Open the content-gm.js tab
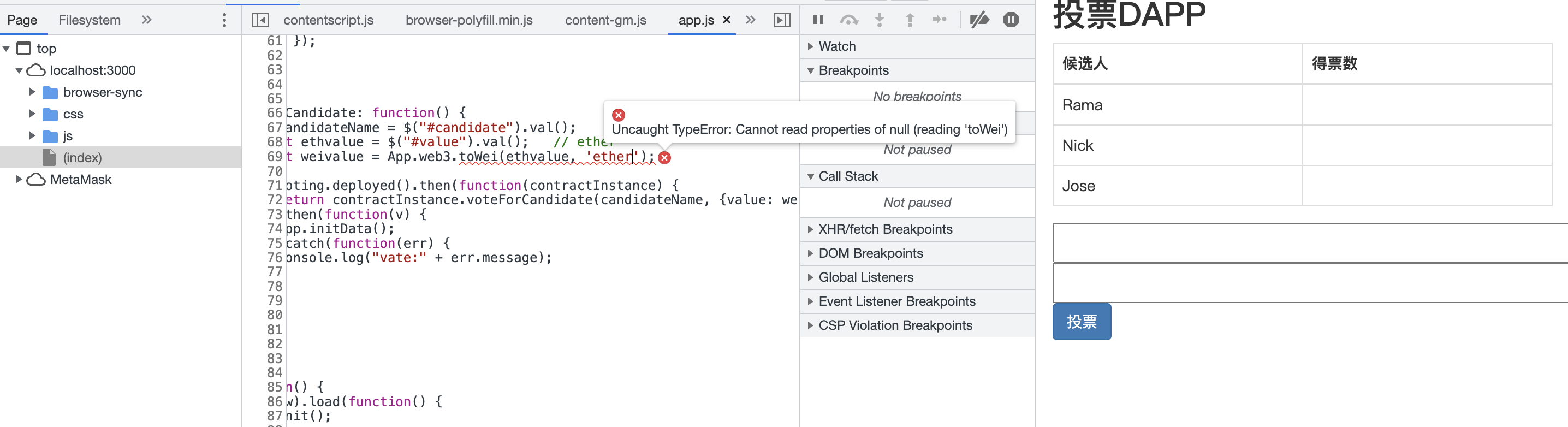This screenshot has height=427, width=1568. coord(605,20)
